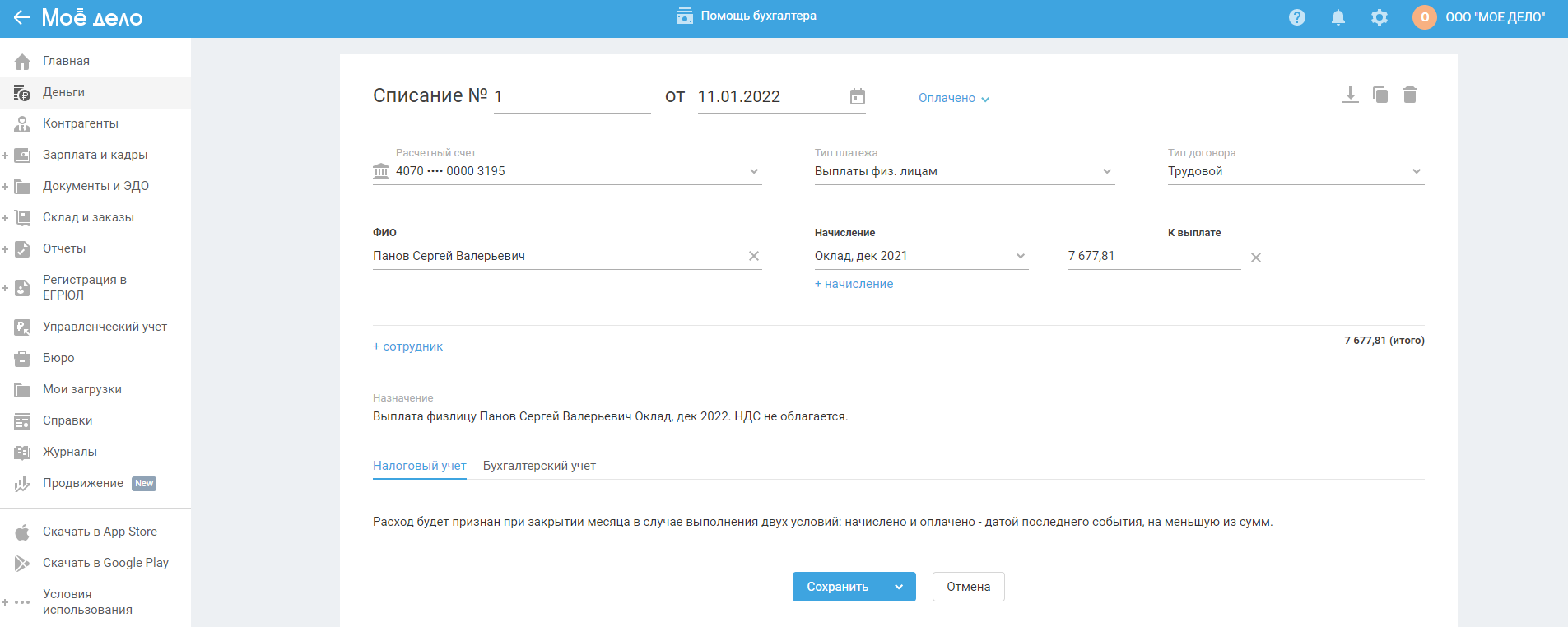The width and height of the screenshot is (1568, 627).
Task: Expand the Документы и ЭДО section
Action: (5, 187)
